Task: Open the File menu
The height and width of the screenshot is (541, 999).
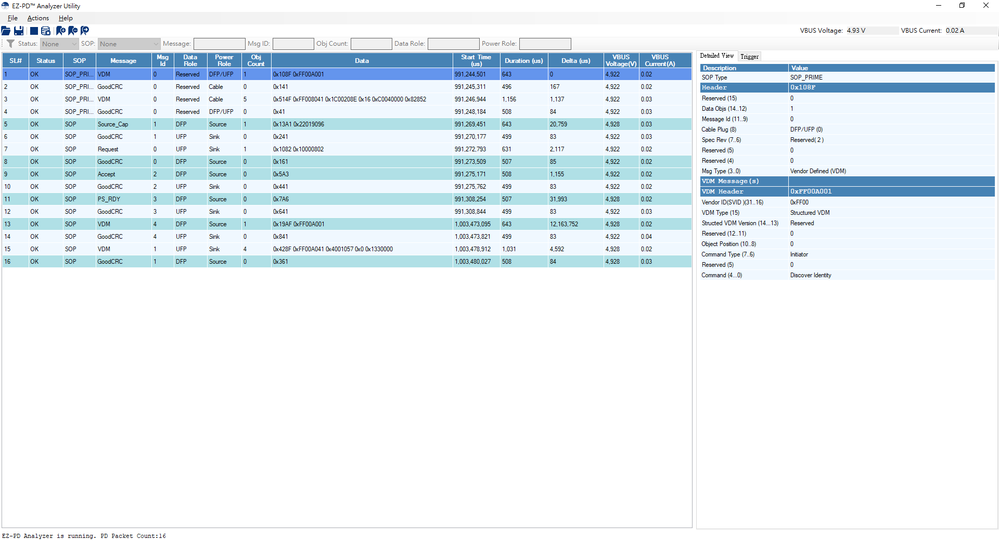Action: click(12, 18)
